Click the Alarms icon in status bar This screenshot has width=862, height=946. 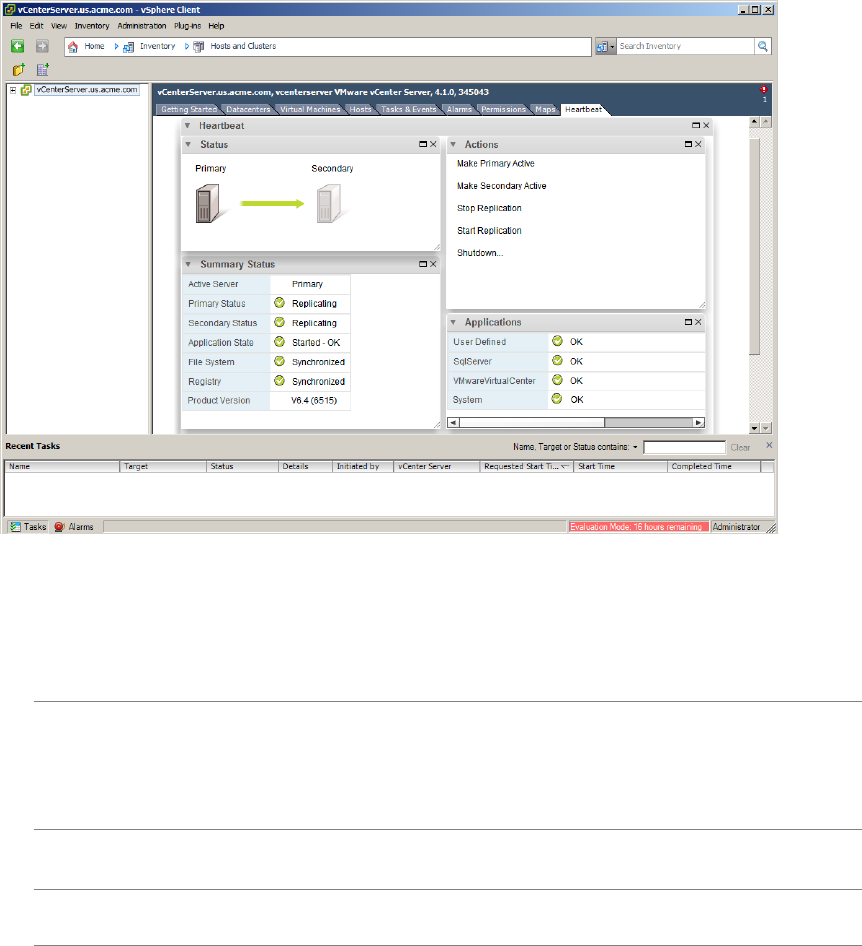coord(59,527)
